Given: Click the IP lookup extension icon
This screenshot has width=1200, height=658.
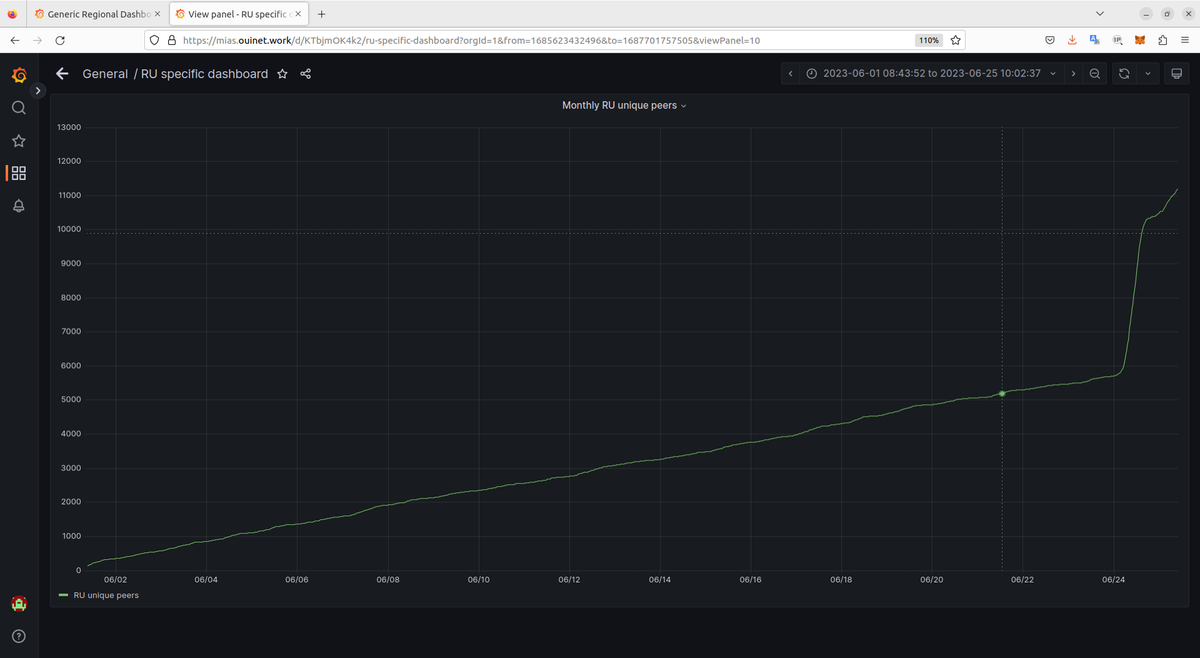Looking at the screenshot, I should click(1118, 40).
